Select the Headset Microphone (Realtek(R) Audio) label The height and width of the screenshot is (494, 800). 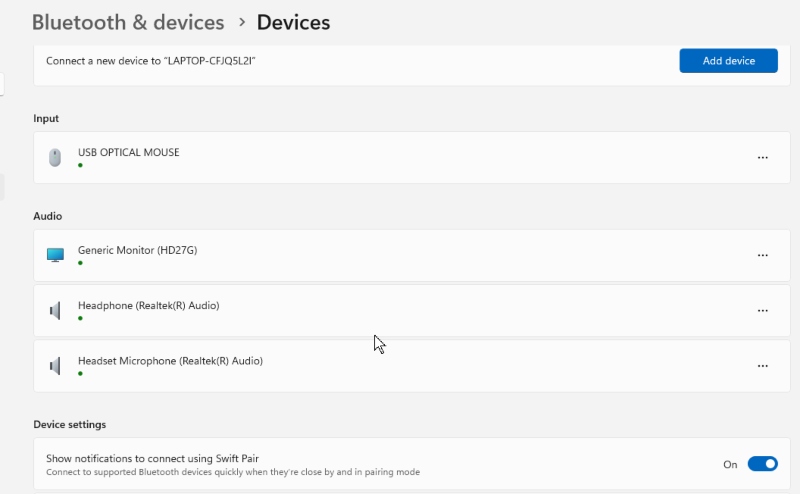(x=170, y=361)
